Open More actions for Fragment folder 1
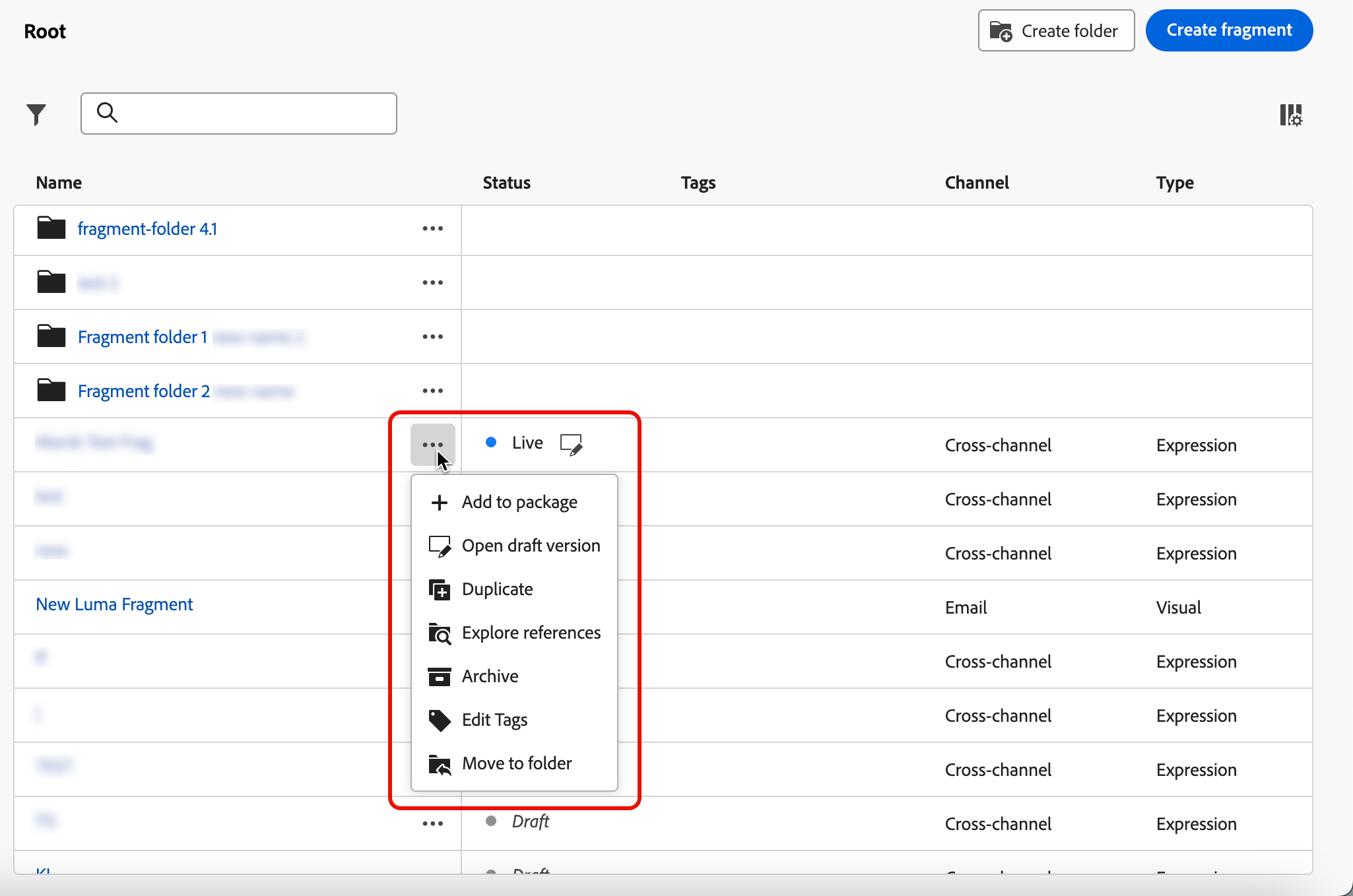This screenshot has height=896, width=1353. [432, 336]
